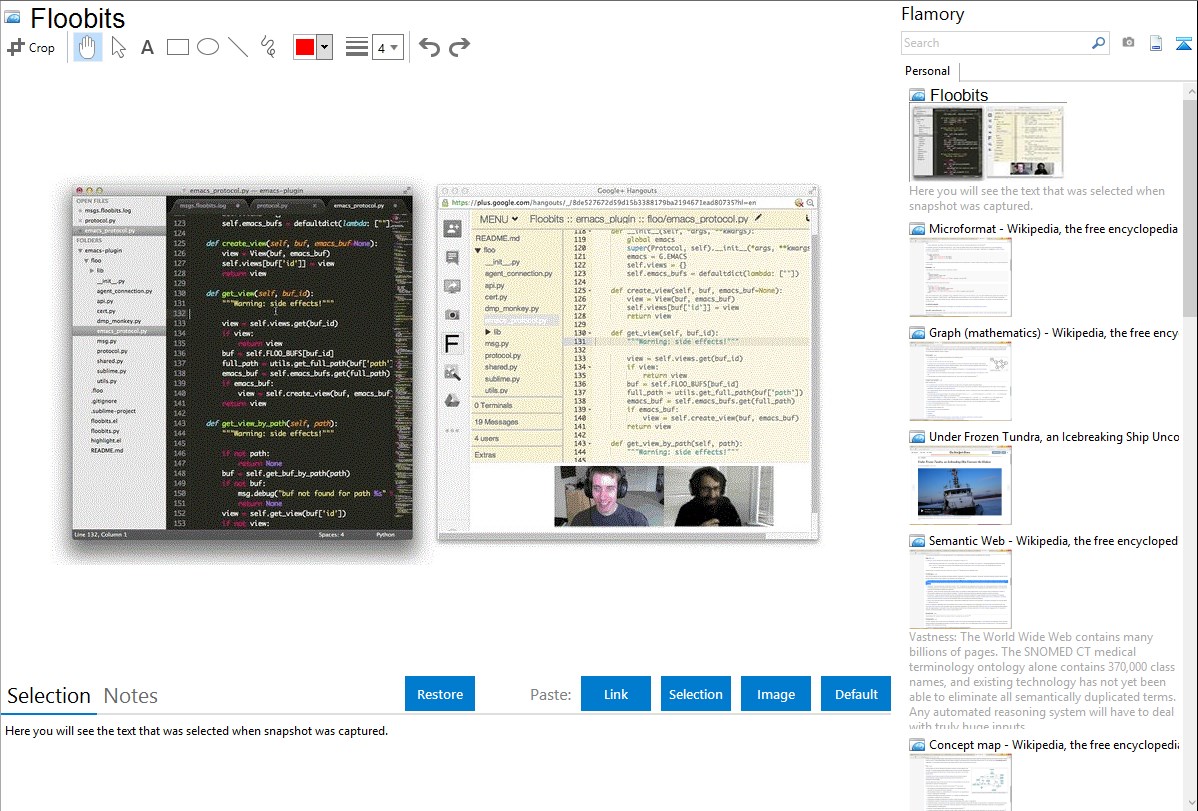This screenshot has width=1198, height=811.
Task: Click the blue collapse panel icon
Action: (1183, 43)
